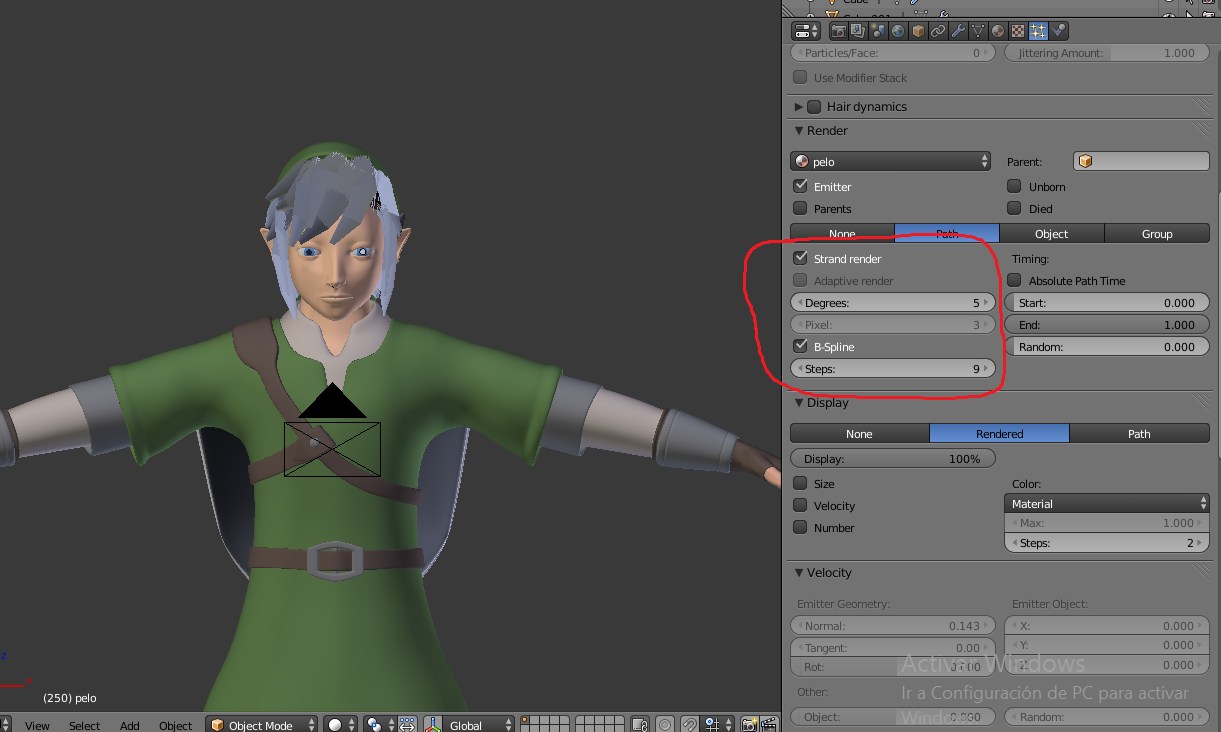Open the Texture properties checker tab
Viewport: 1221px width, 732px height.
pos(1018,31)
